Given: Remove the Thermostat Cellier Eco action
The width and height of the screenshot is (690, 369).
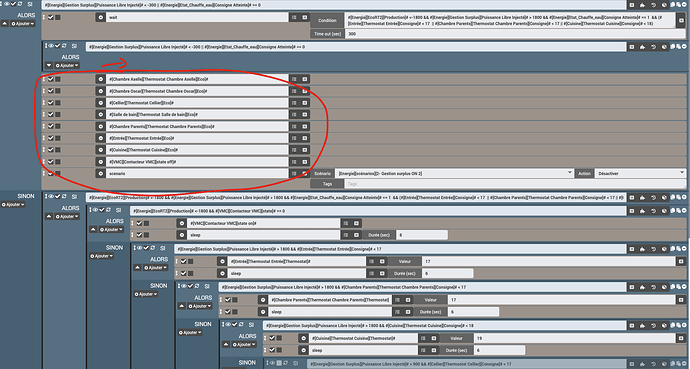Looking at the screenshot, I should coord(100,103).
